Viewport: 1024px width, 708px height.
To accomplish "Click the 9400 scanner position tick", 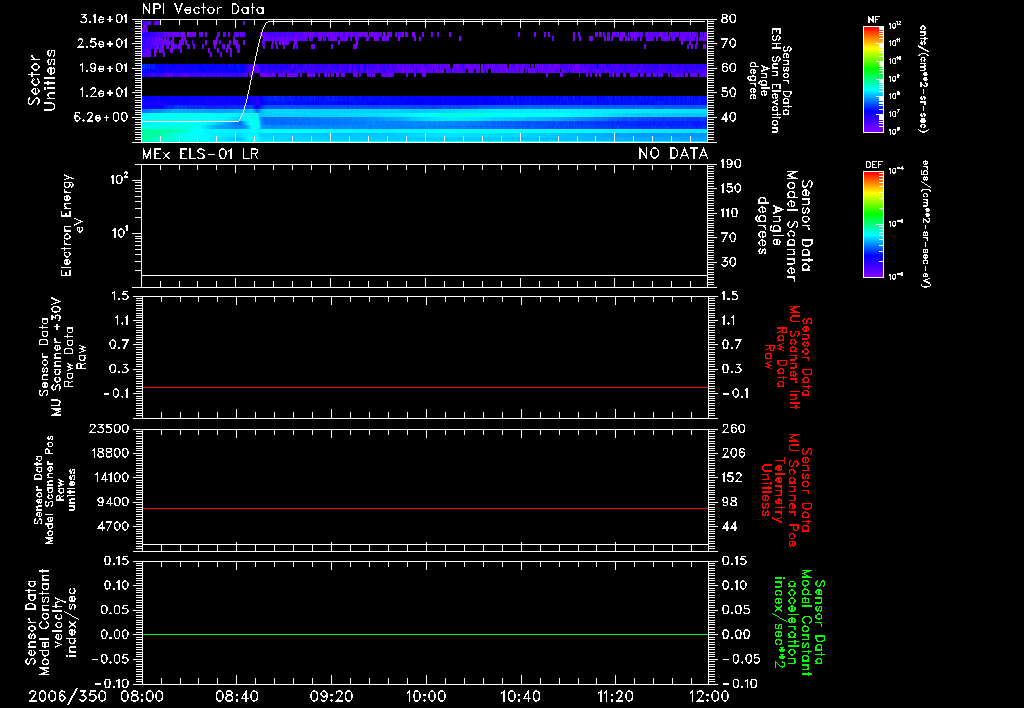I will pyautogui.click(x=113, y=502).
